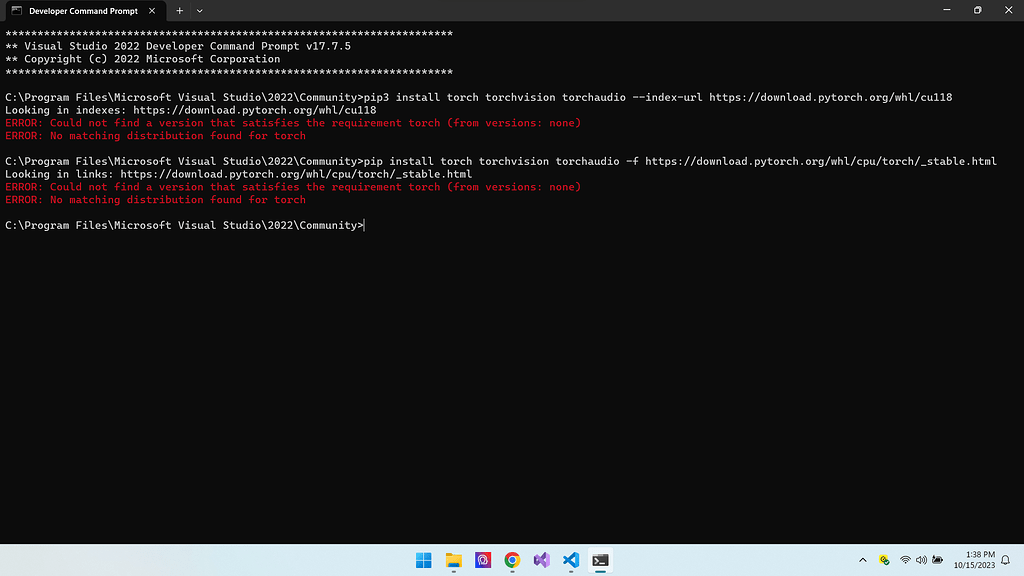
Task: Close the Developer Command Prompt tab
Action: [151, 12]
